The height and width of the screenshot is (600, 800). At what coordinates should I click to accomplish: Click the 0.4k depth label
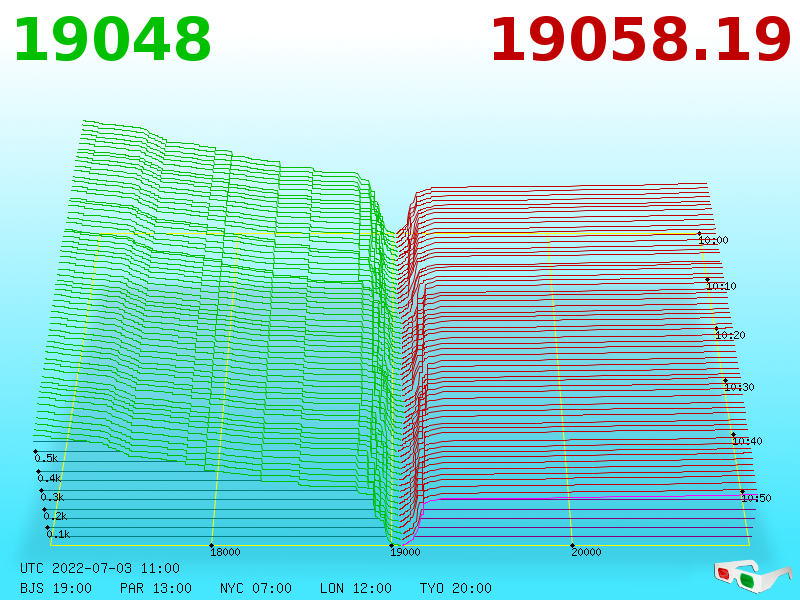coord(49,479)
